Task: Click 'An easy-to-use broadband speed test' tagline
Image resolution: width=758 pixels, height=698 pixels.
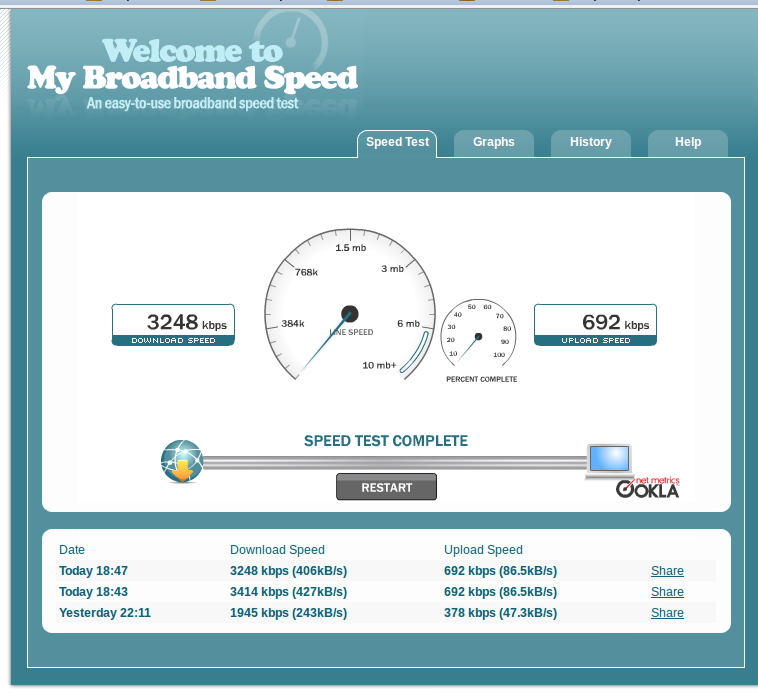Action: click(192, 103)
